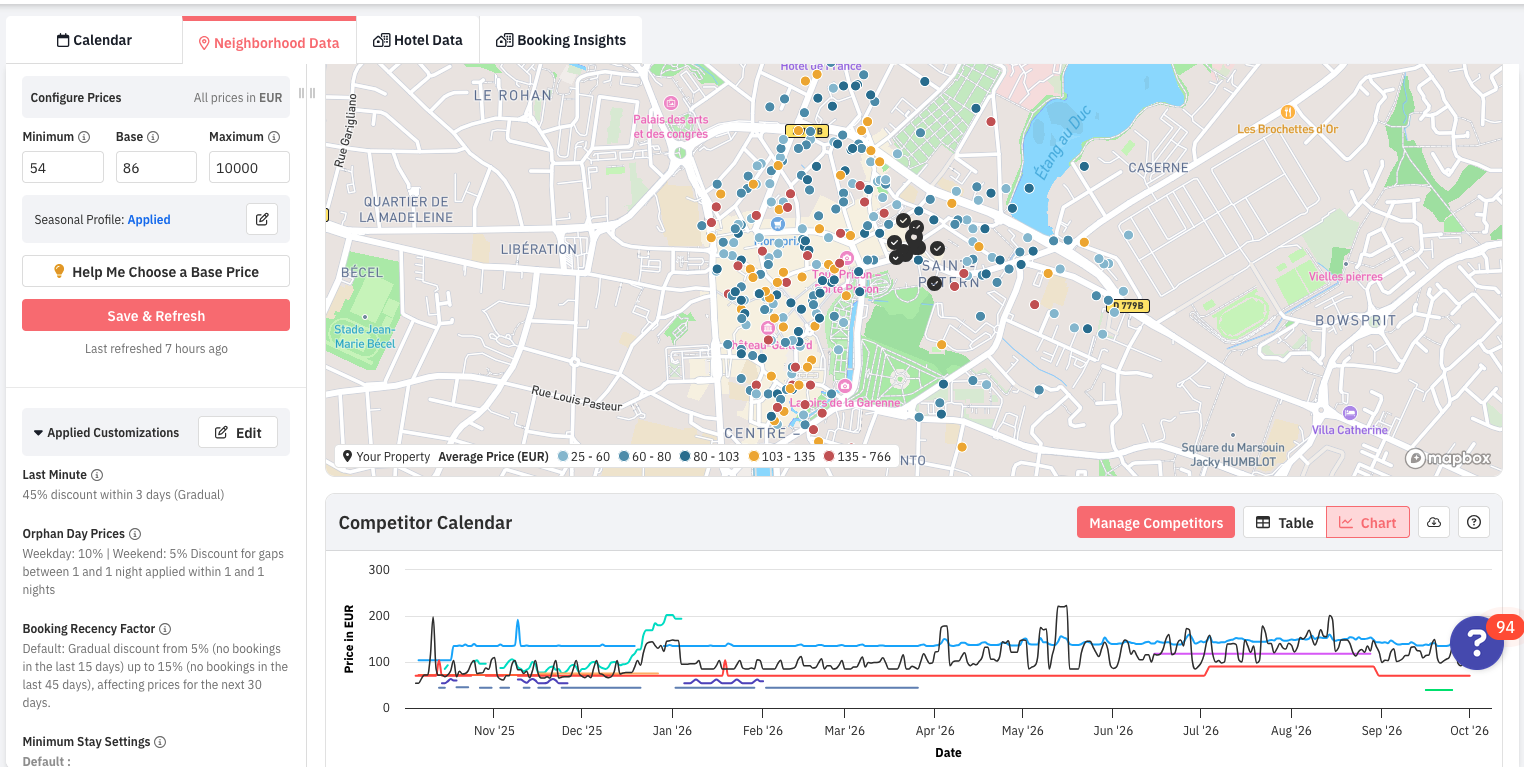Click the 135 - 766 red price legend dot
Screen dimensions: 1524x767
coord(828,457)
